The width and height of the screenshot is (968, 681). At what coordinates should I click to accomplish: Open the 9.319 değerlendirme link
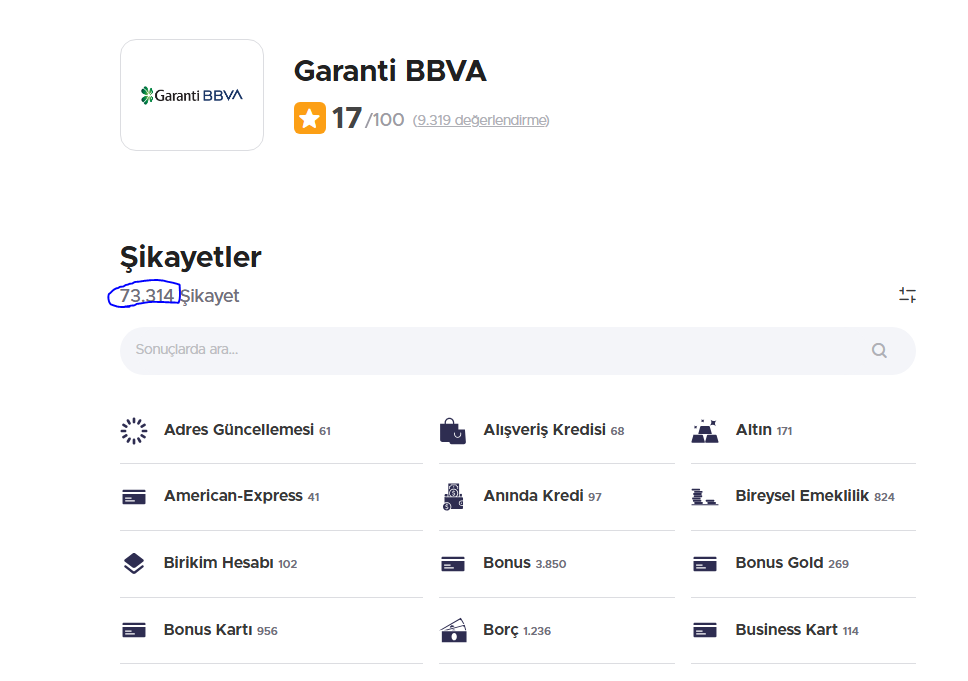pos(481,120)
